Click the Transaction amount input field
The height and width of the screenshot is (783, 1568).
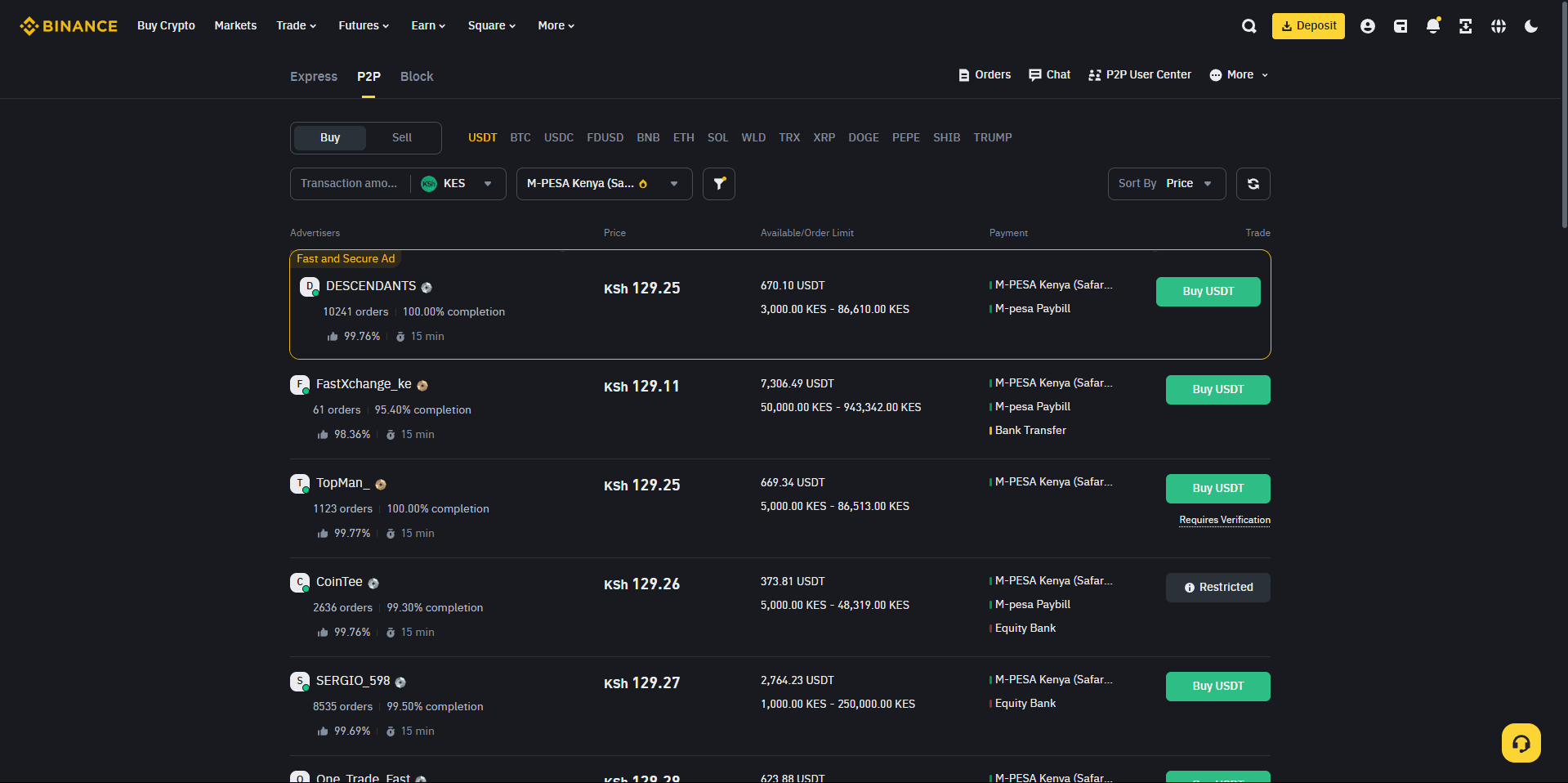350,183
